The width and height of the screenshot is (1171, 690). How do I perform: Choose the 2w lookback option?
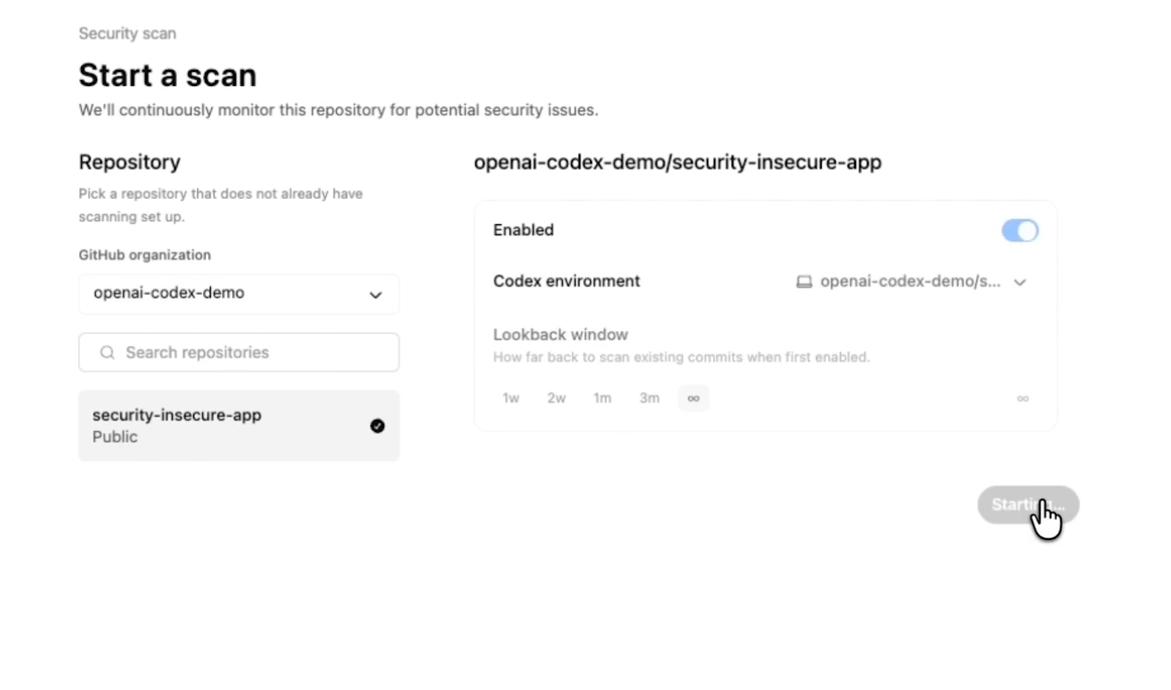556,398
